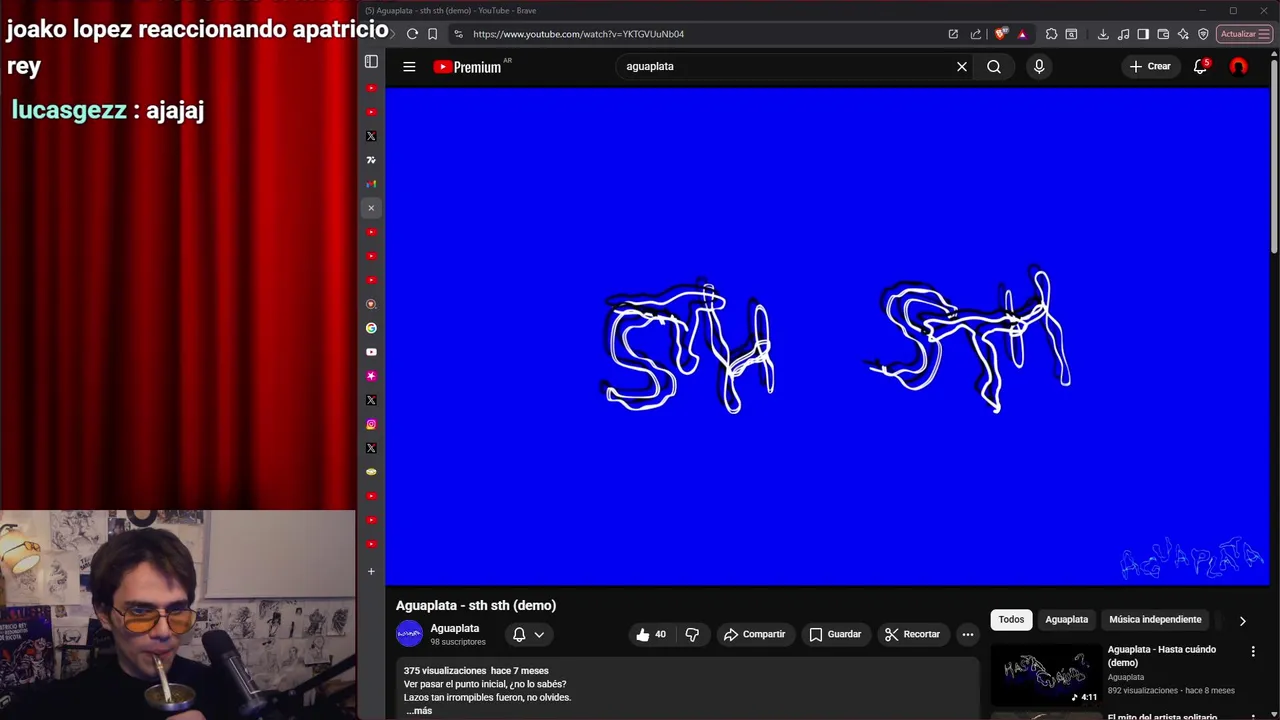Open tab search toolbar icon

point(1071,34)
